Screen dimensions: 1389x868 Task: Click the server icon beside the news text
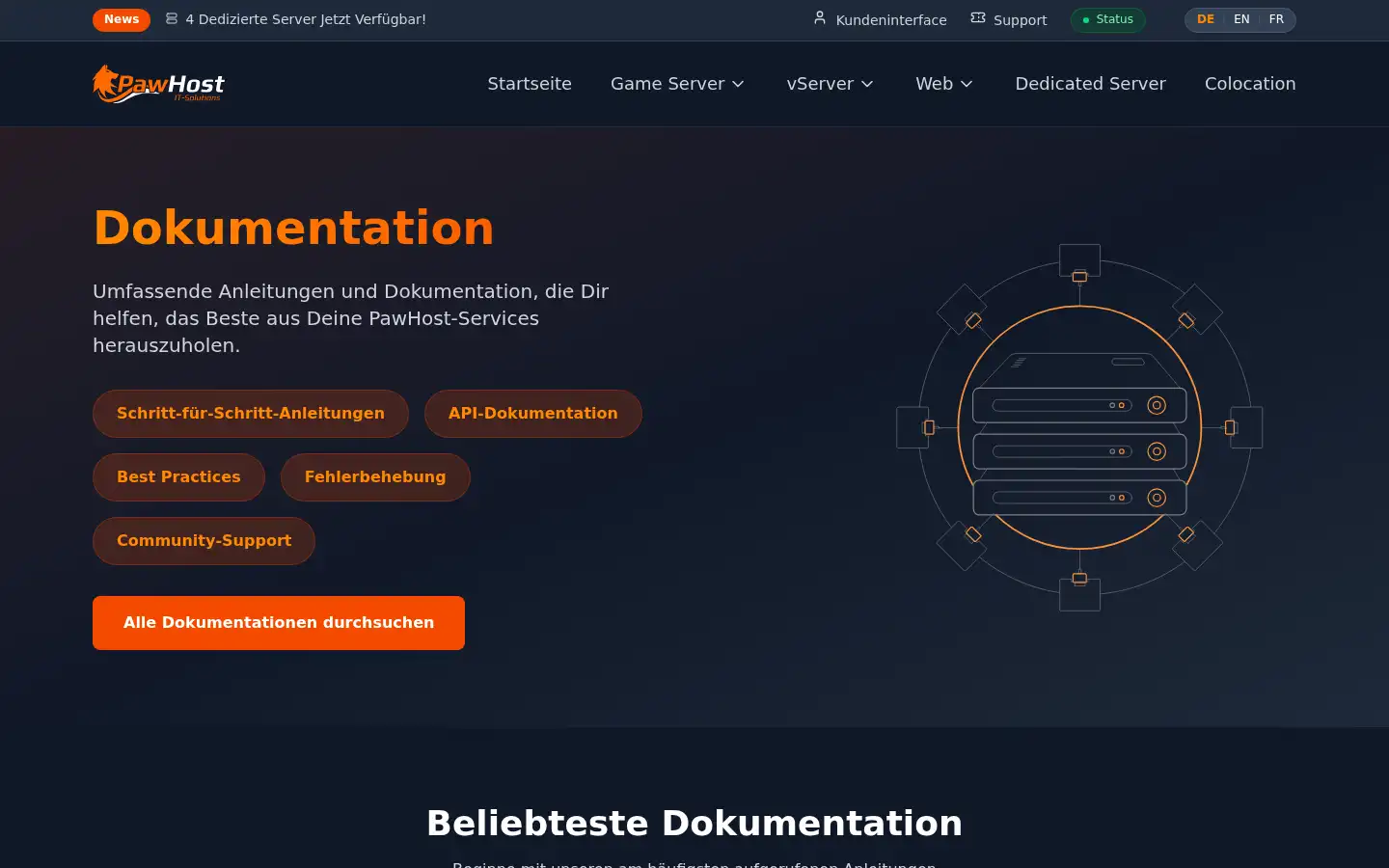pyautogui.click(x=172, y=18)
